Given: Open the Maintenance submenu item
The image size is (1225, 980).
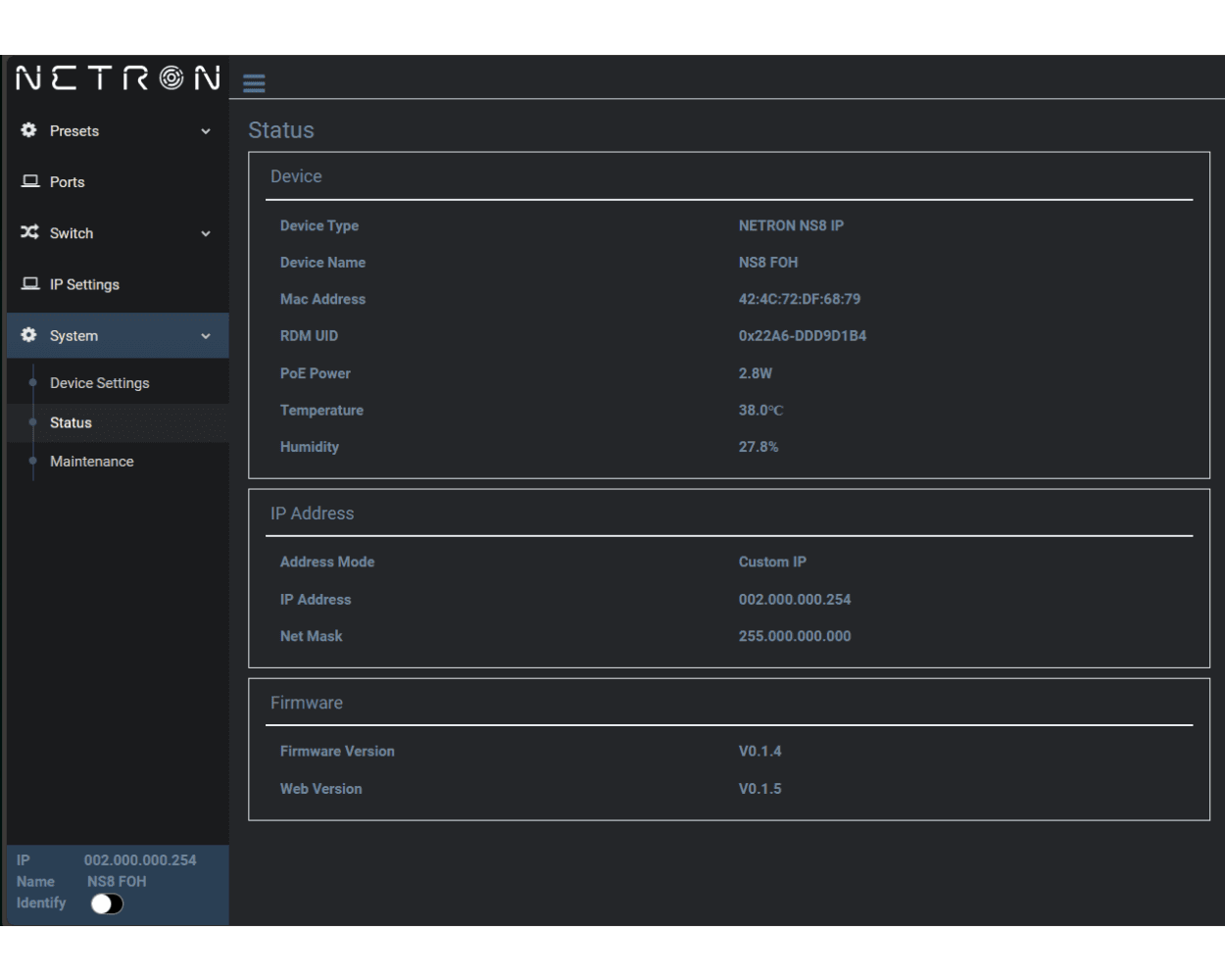Looking at the screenshot, I should pyautogui.click(x=92, y=462).
